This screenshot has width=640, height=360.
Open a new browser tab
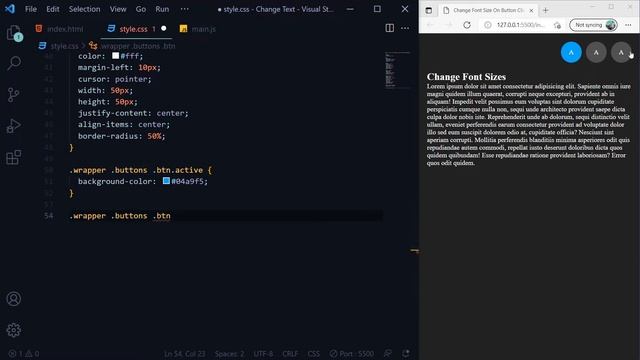(546, 10)
